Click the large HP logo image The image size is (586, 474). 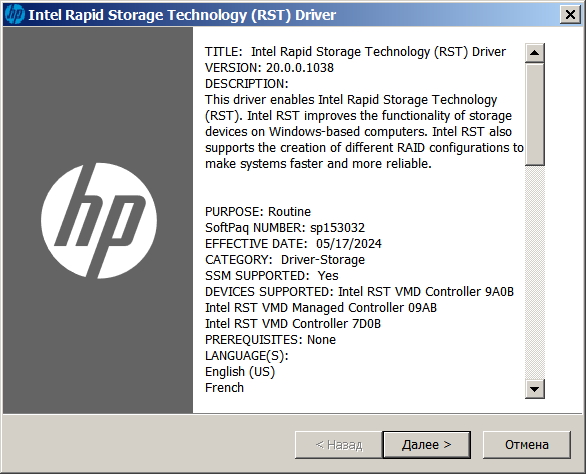pos(99,221)
